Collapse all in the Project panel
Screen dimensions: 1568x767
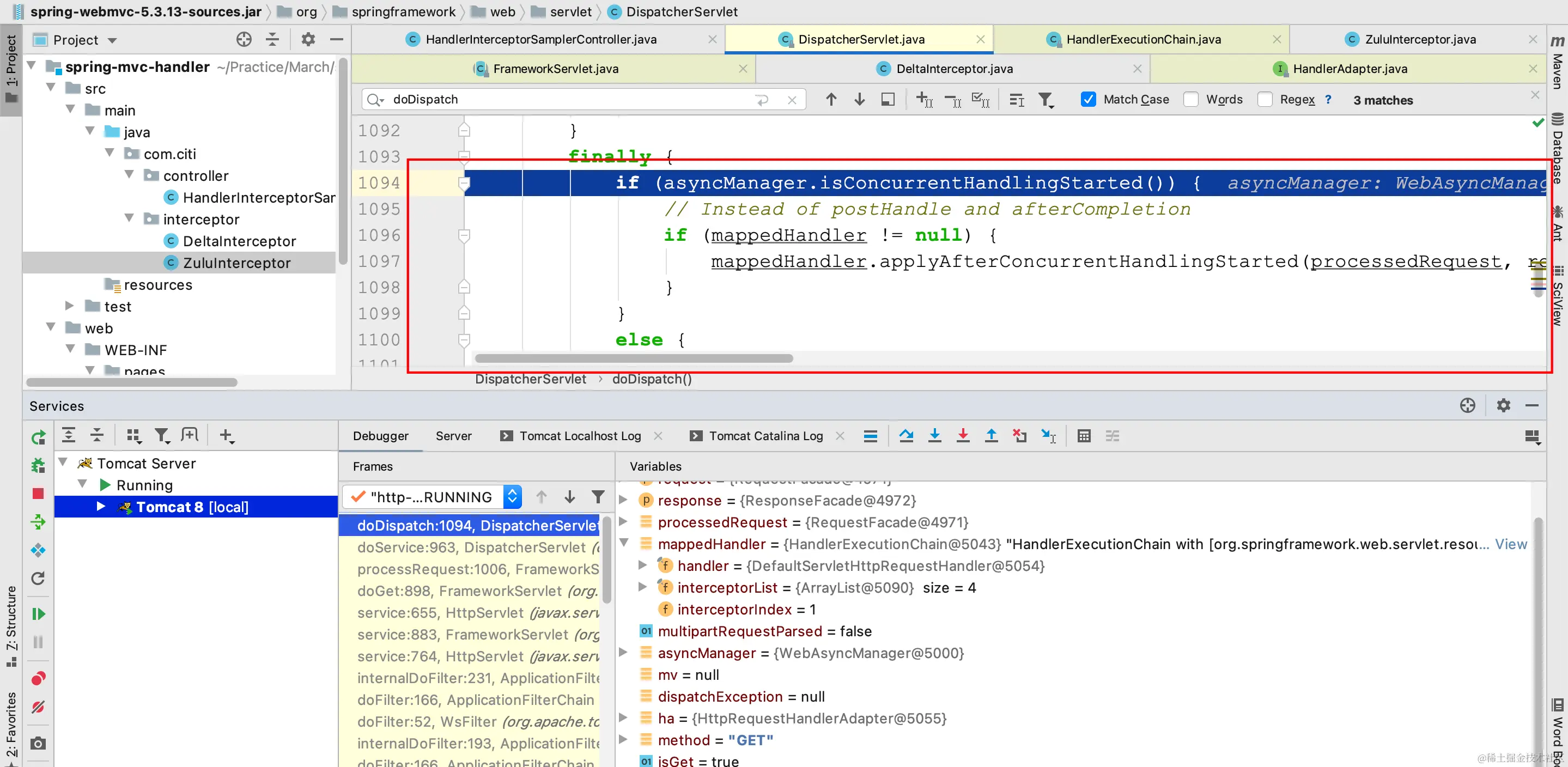pyautogui.click(x=273, y=40)
